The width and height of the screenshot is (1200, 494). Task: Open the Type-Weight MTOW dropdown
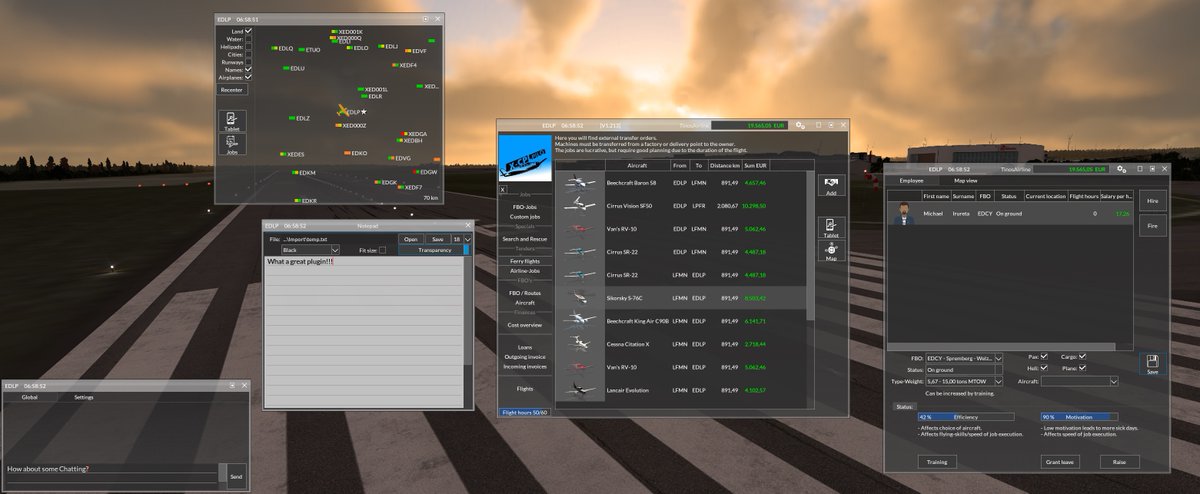(966, 381)
